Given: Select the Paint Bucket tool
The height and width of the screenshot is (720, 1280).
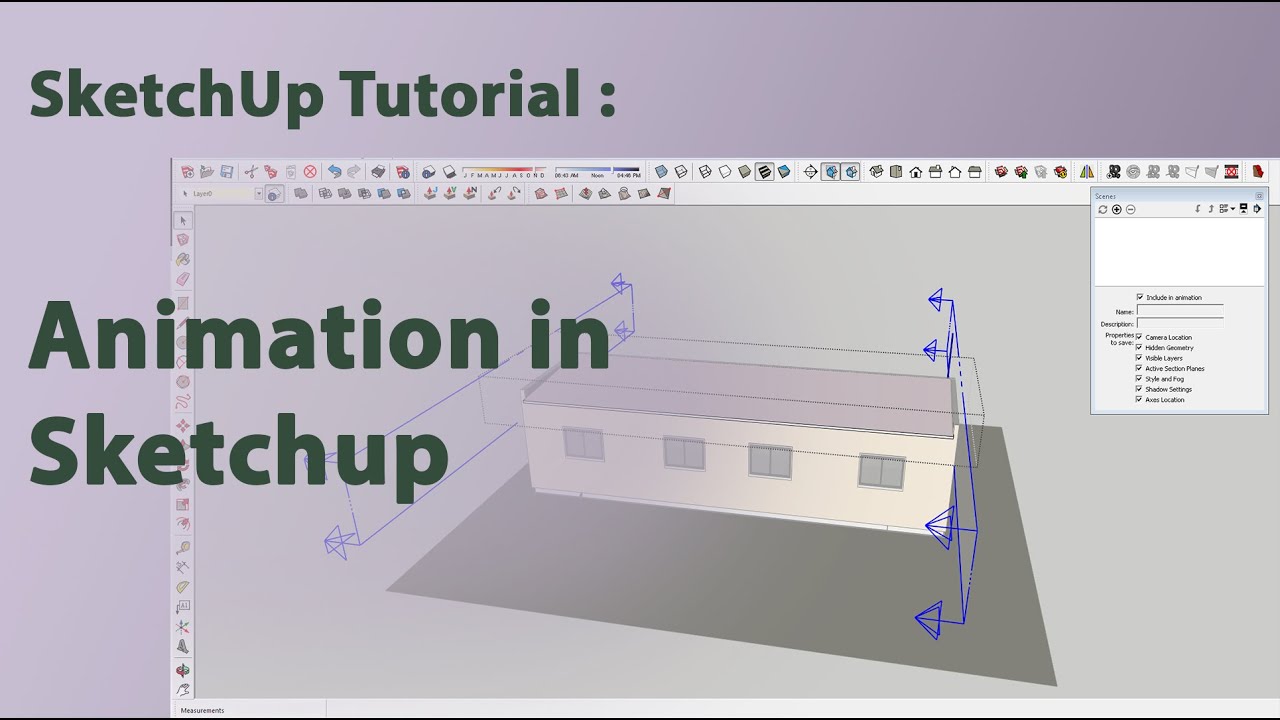Looking at the screenshot, I should pos(183,259).
